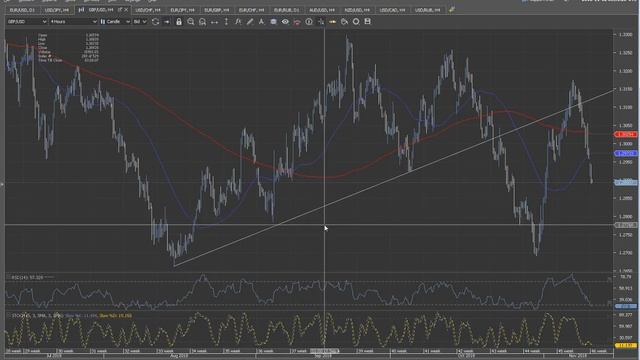
Task: Open the EUR/CHF chart tab
Action: click(251, 9)
